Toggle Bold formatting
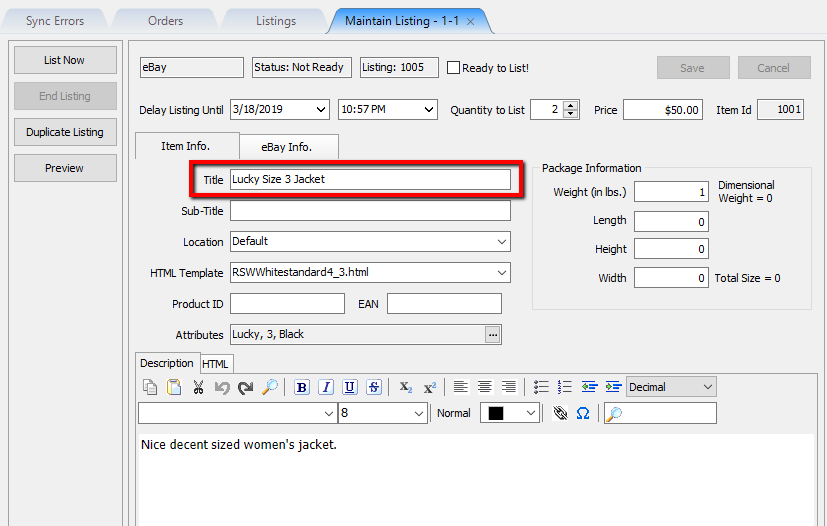The image size is (827, 526). click(302, 387)
